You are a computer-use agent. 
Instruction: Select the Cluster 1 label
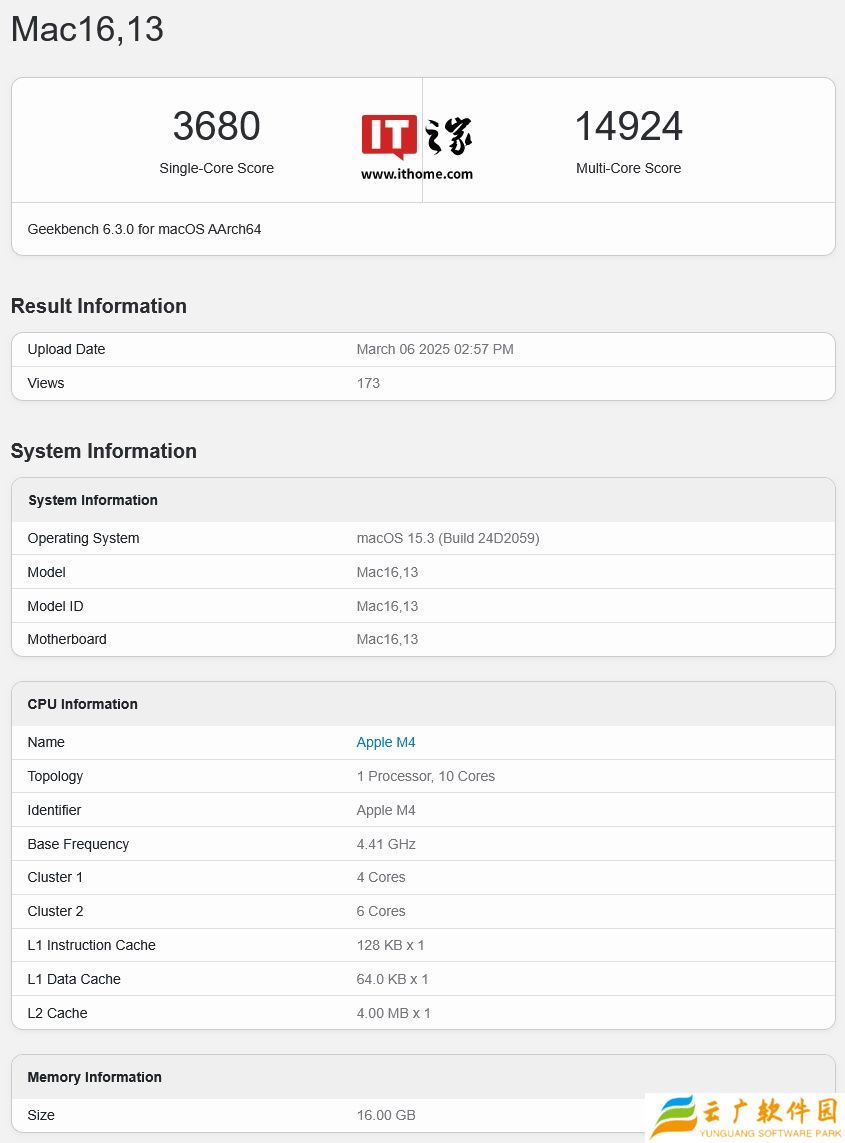click(x=55, y=877)
